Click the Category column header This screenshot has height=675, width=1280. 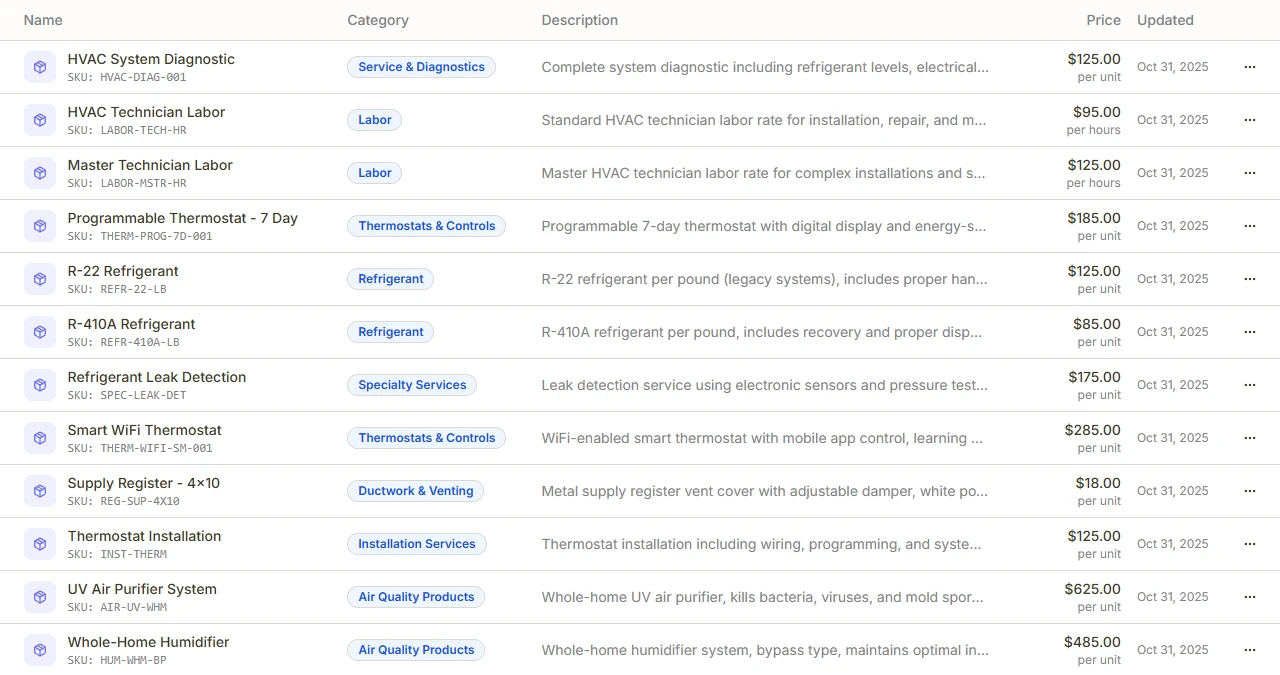pos(378,20)
